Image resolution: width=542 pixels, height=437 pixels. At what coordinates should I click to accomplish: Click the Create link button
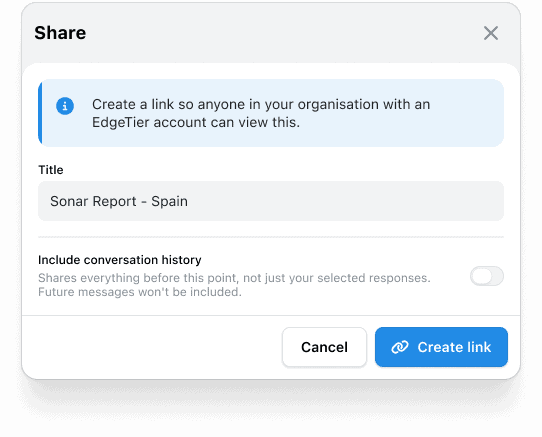[441, 347]
